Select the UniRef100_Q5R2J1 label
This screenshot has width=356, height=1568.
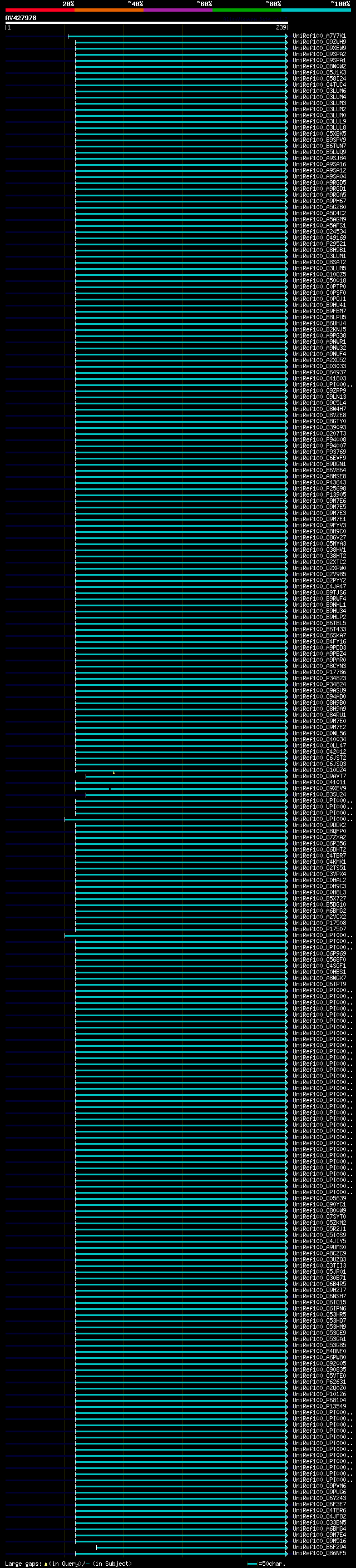(x=319, y=1229)
